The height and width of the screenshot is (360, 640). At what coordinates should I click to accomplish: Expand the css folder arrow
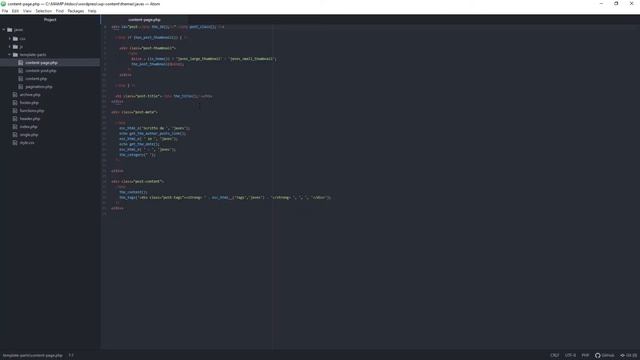coord(10,39)
